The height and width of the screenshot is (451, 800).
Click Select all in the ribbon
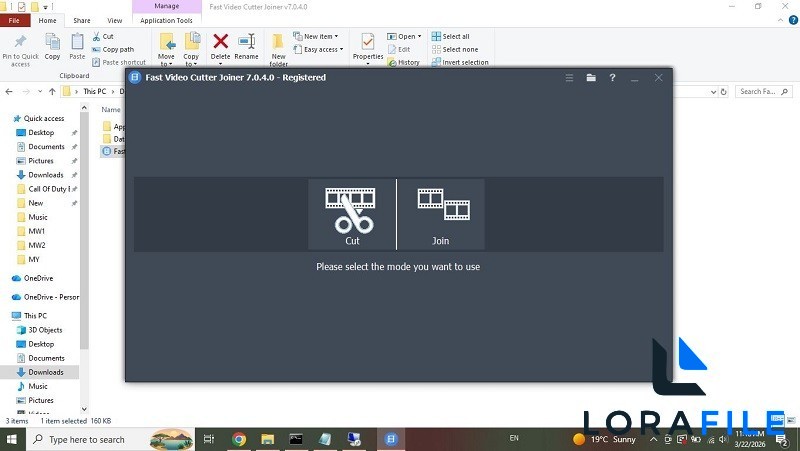(x=451, y=36)
